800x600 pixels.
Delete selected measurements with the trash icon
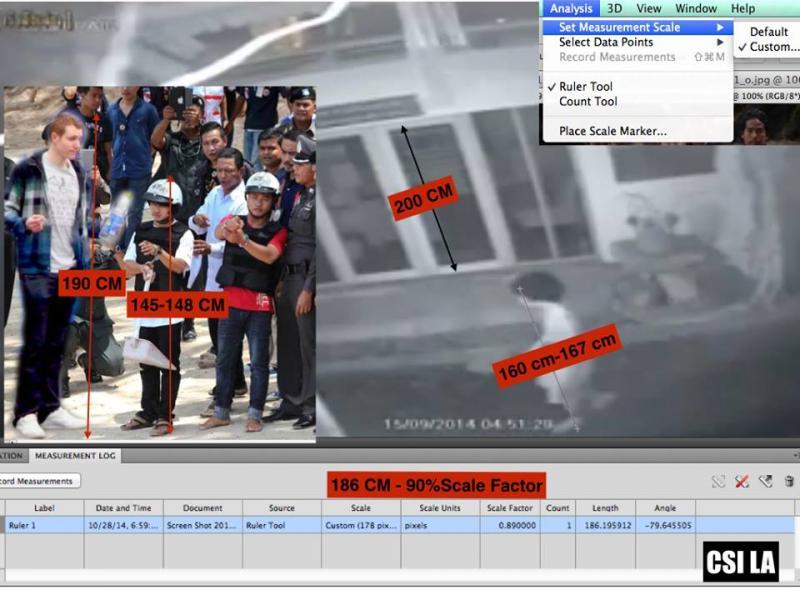pos(789,482)
